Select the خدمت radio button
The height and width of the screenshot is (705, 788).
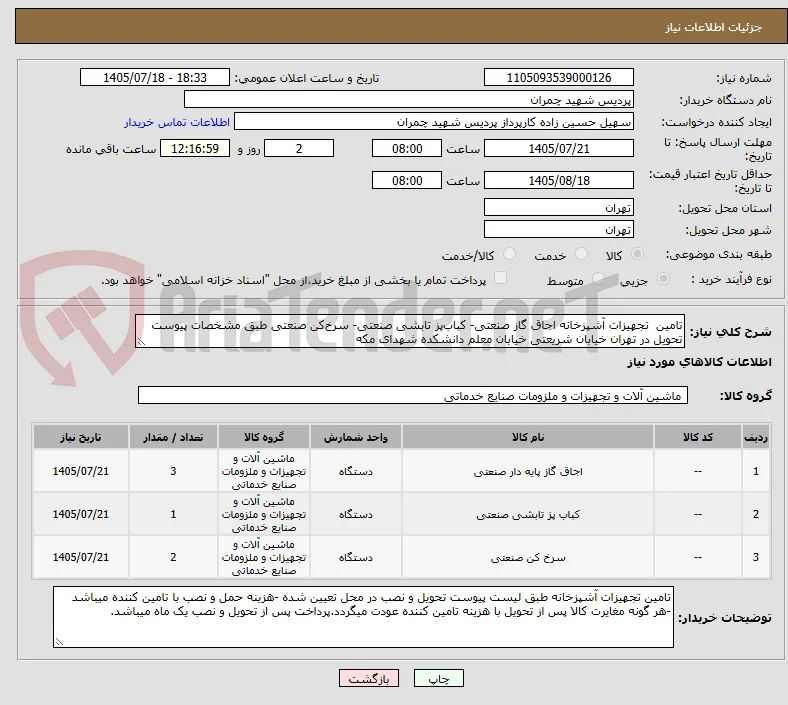tap(581, 254)
